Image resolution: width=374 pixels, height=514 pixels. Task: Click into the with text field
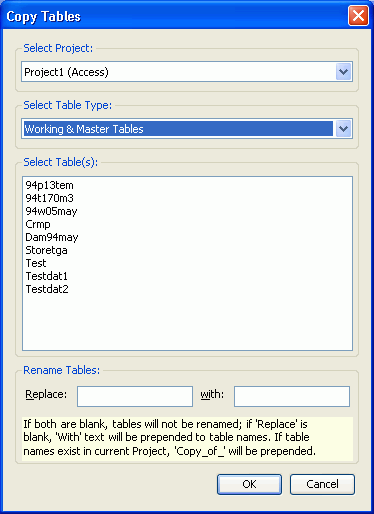292,396
